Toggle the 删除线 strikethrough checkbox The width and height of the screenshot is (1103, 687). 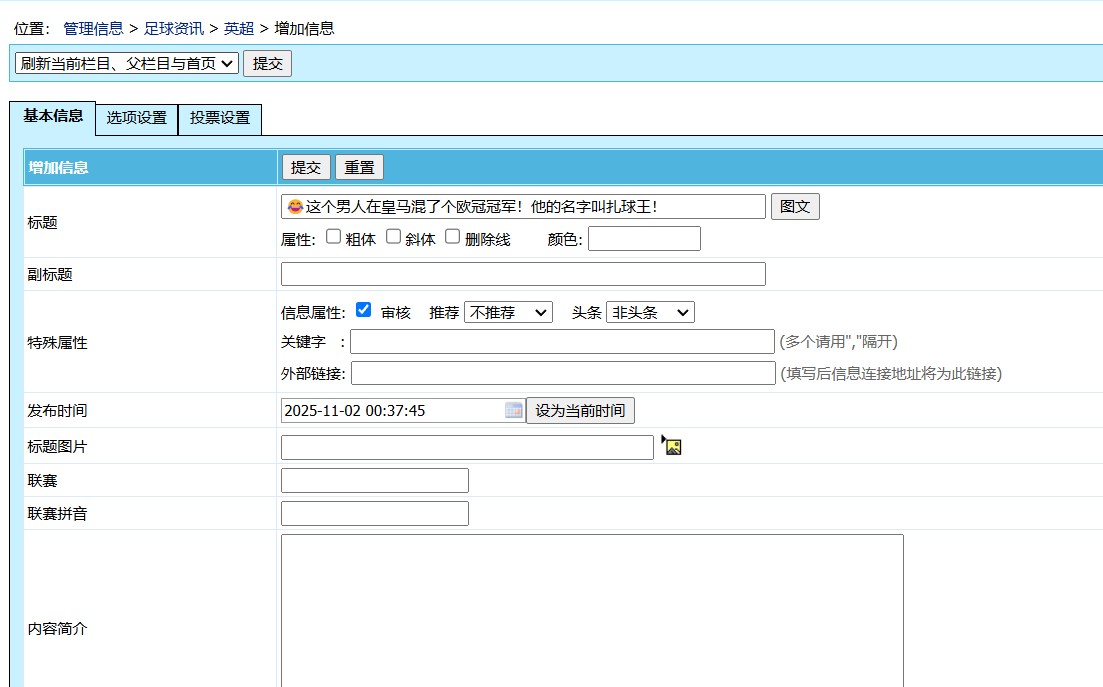453,237
